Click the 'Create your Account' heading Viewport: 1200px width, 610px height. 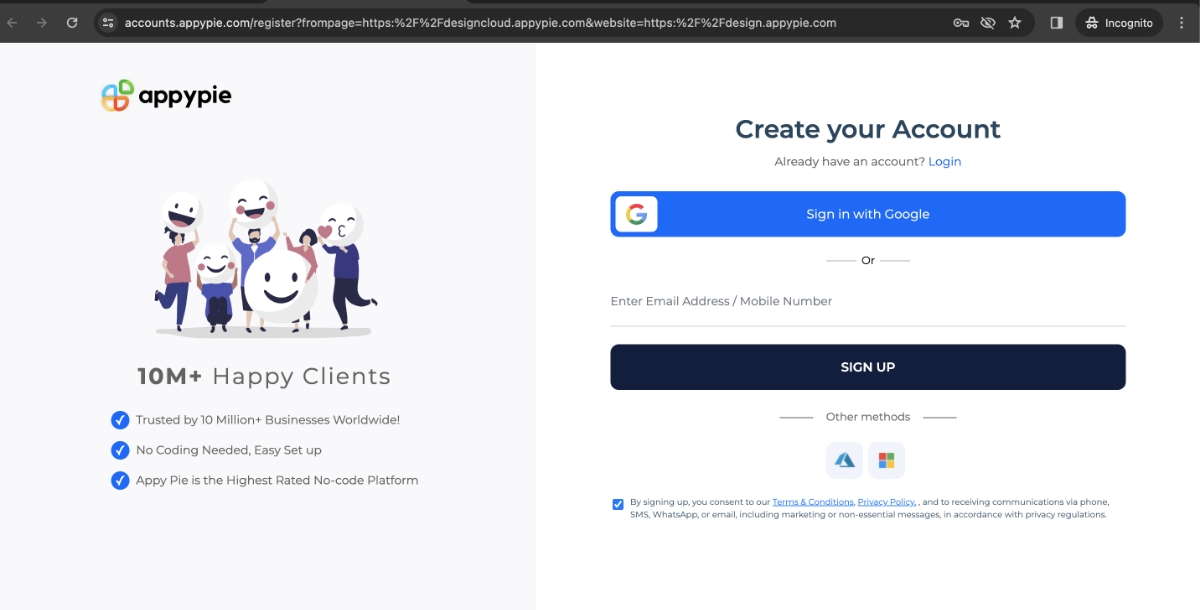coord(868,129)
